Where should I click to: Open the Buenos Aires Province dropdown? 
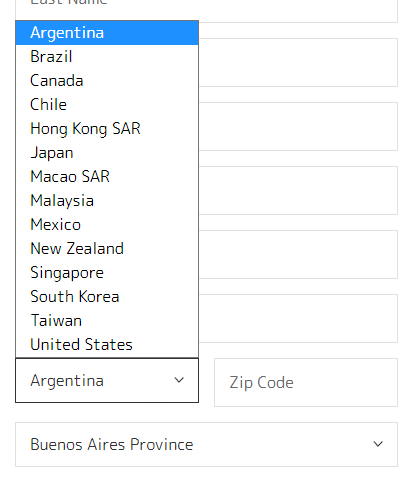(206, 444)
